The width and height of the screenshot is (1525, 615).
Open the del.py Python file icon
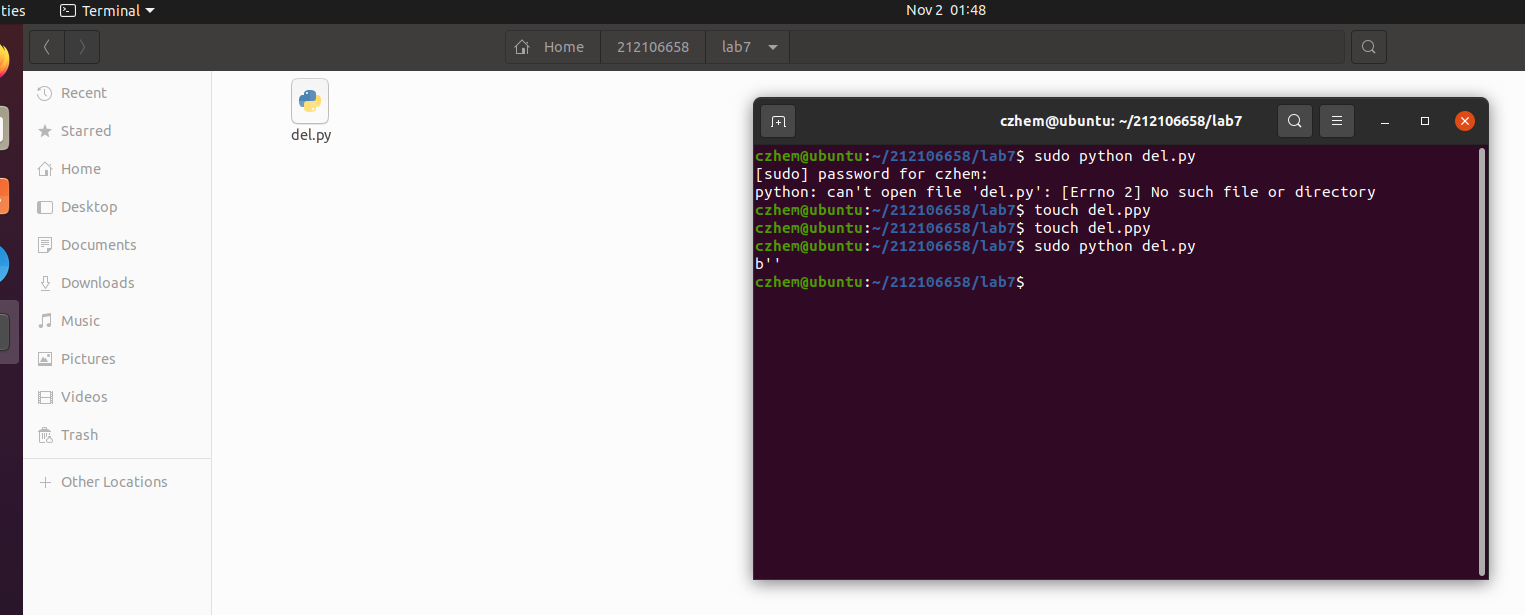[x=310, y=101]
